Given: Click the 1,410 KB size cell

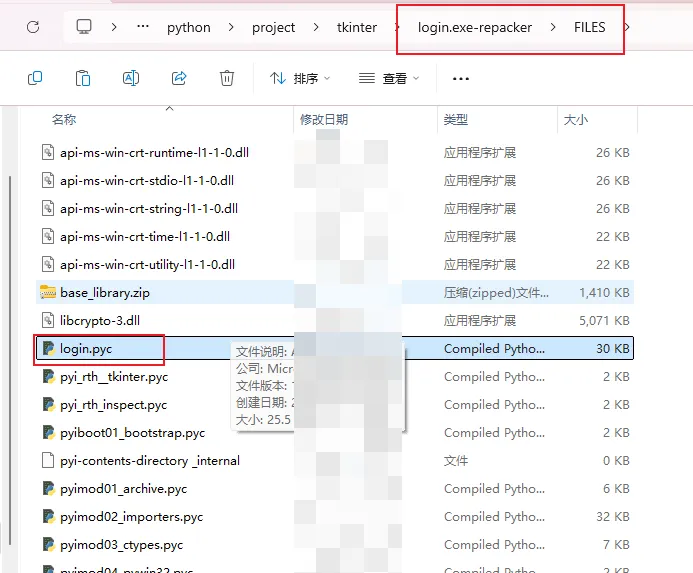Looking at the screenshot, I should coord(604,293).
